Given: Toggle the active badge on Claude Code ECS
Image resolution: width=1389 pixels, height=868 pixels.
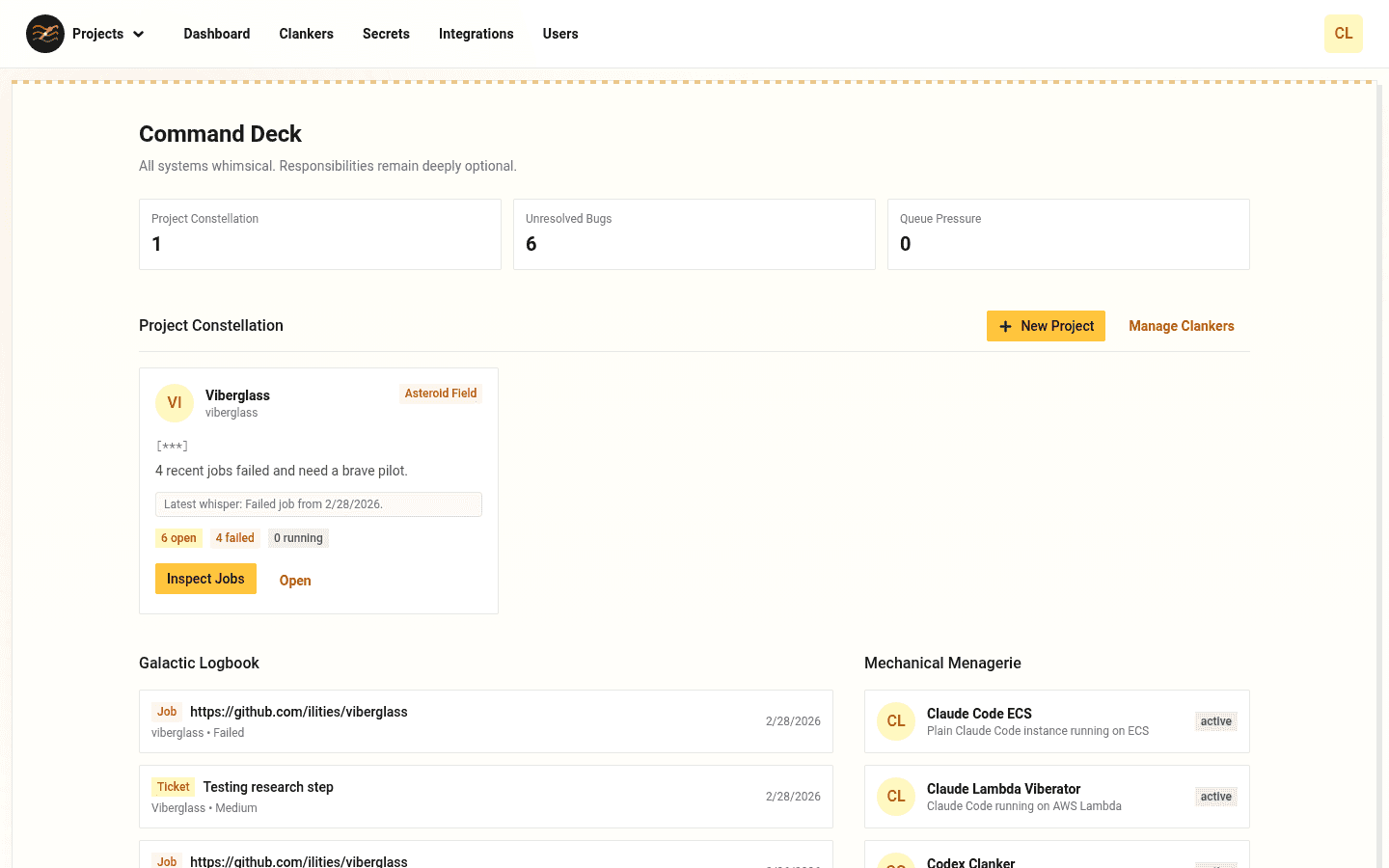Looking at the screenshot, I should [x=1215, y=720].
